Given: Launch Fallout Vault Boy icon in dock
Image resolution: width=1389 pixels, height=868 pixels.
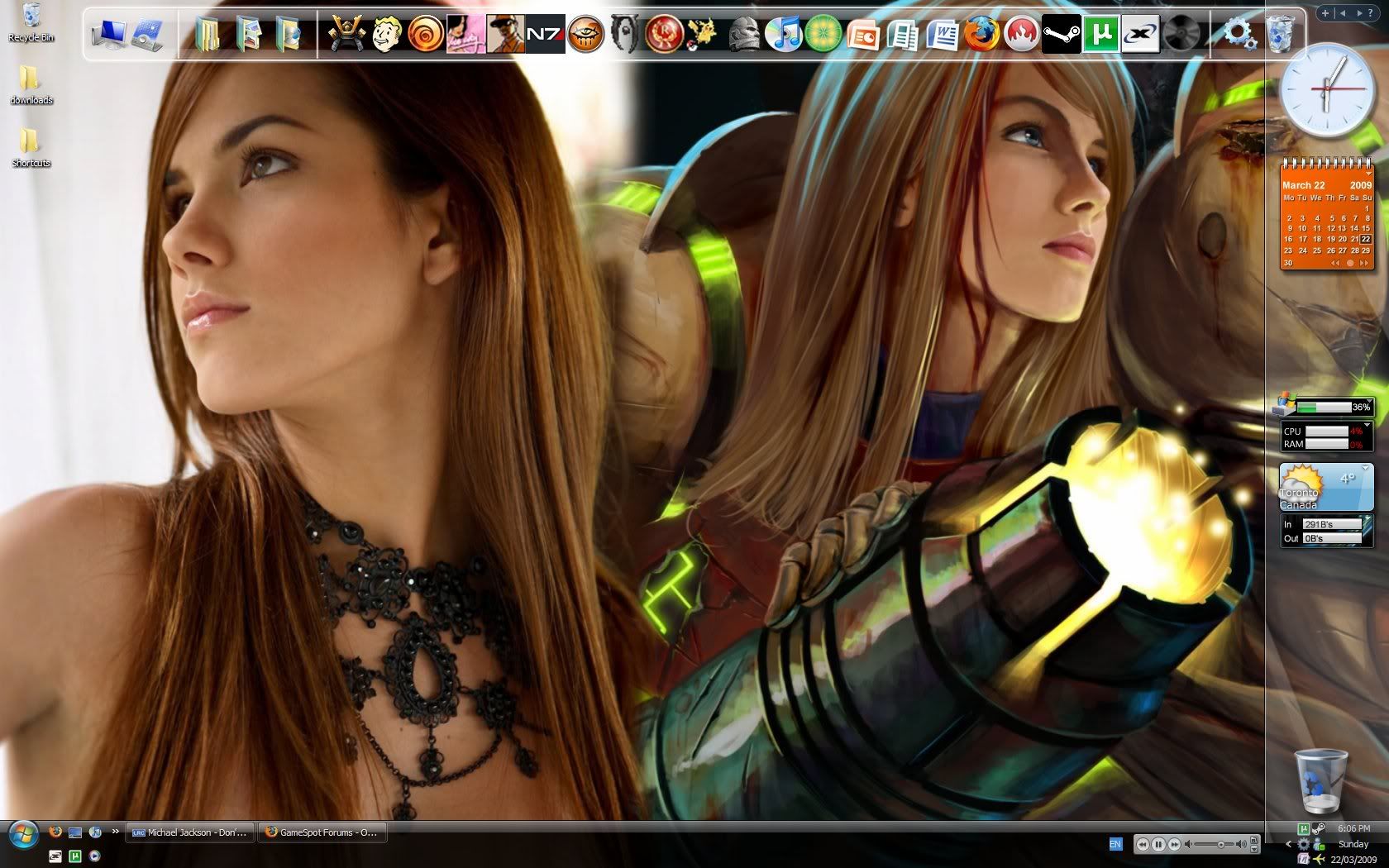Looking at the screenshot, I should coord(386,34).
